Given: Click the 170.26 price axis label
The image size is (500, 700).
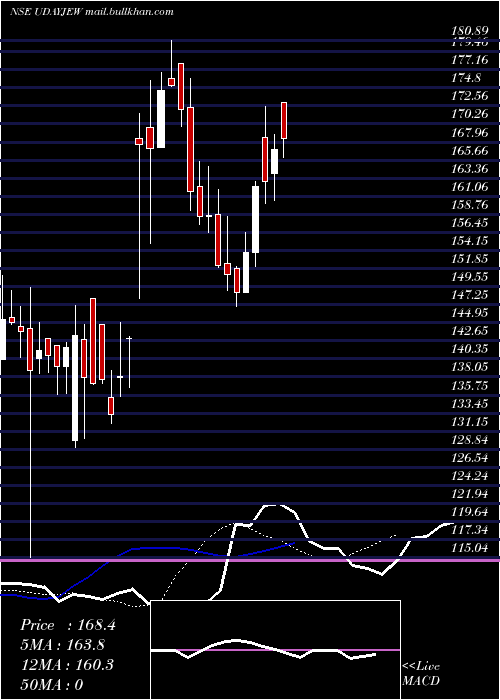Looking at the screenshot, I should click(x=469, y=114).
